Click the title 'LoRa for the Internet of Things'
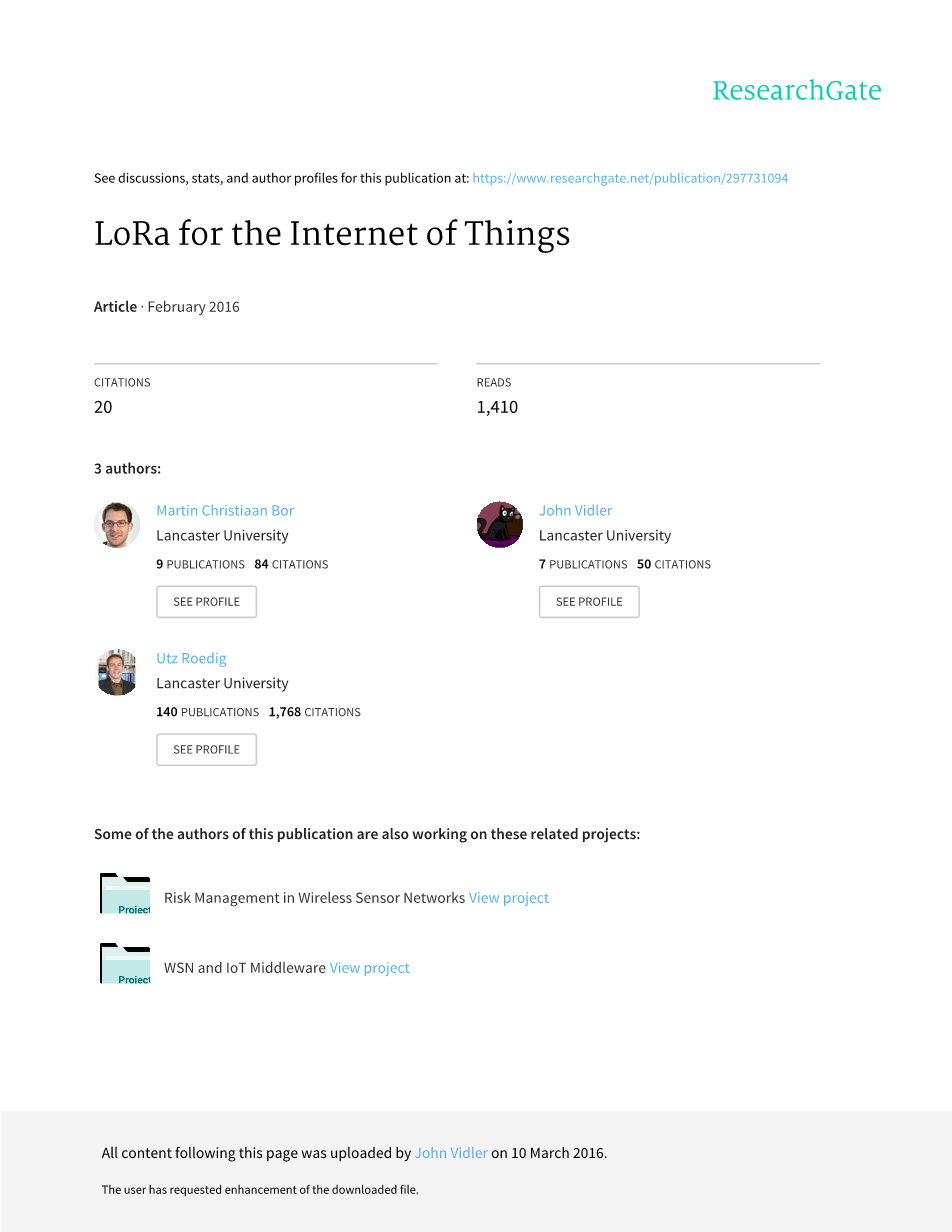The height and width of the screenshot is (1232, 952). 332,234
